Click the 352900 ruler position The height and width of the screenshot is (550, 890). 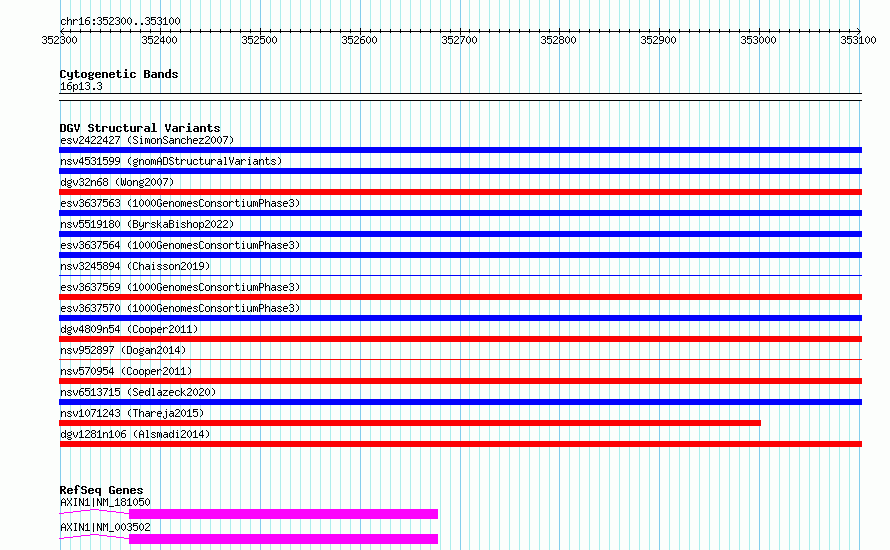(658, 40)
